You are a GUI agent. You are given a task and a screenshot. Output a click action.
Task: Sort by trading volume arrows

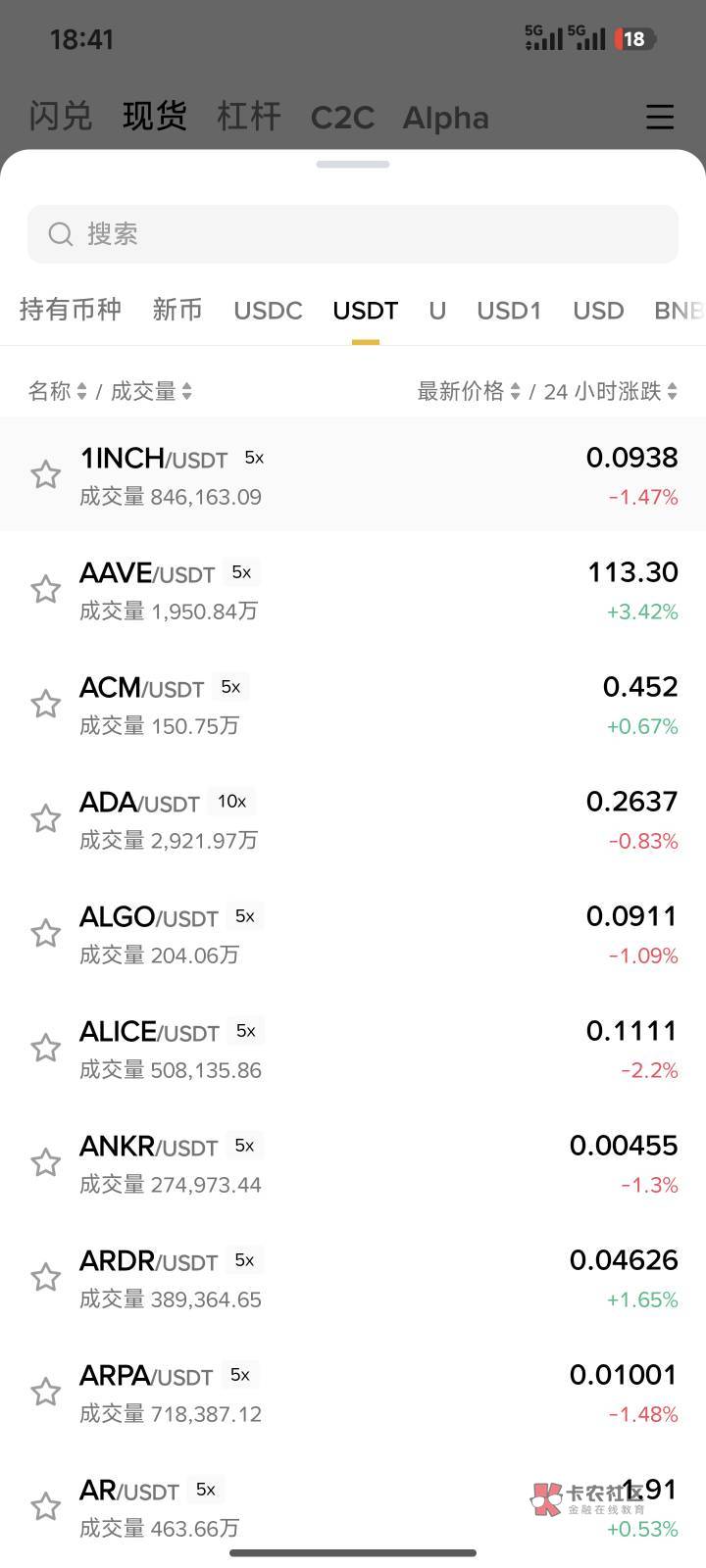point(186,392)
